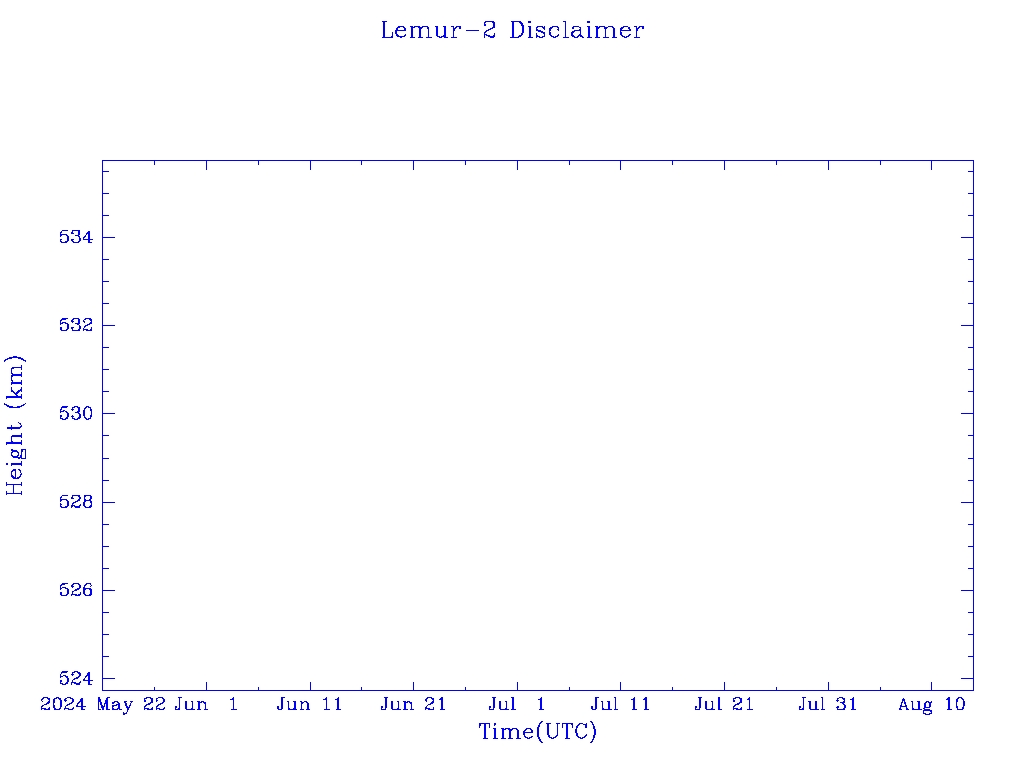Click the 528 value on height axis
The height and width of the screenshot is (768, 1024).
(x=76, y=502)
